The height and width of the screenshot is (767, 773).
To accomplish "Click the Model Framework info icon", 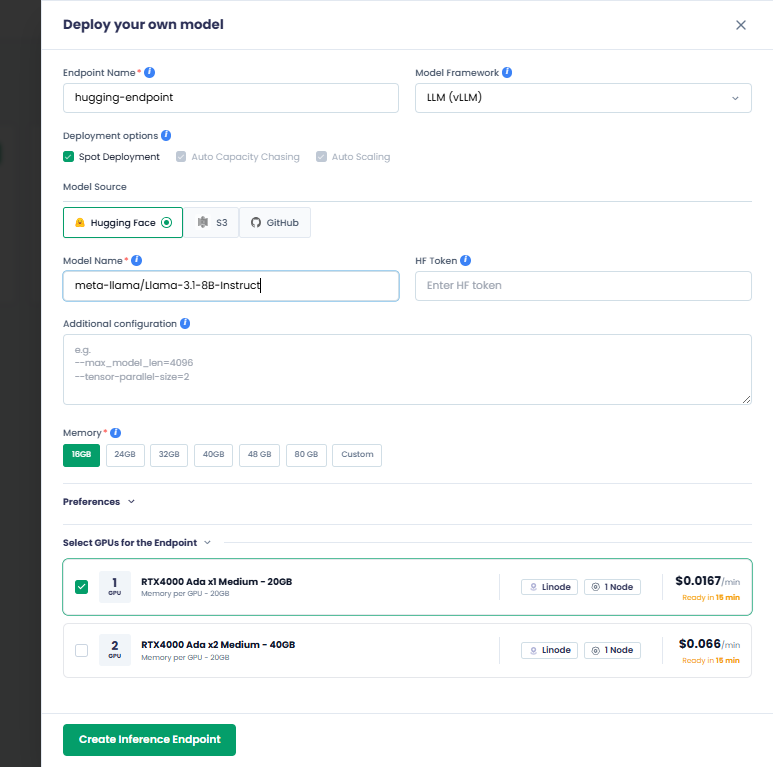I will 507,73.
